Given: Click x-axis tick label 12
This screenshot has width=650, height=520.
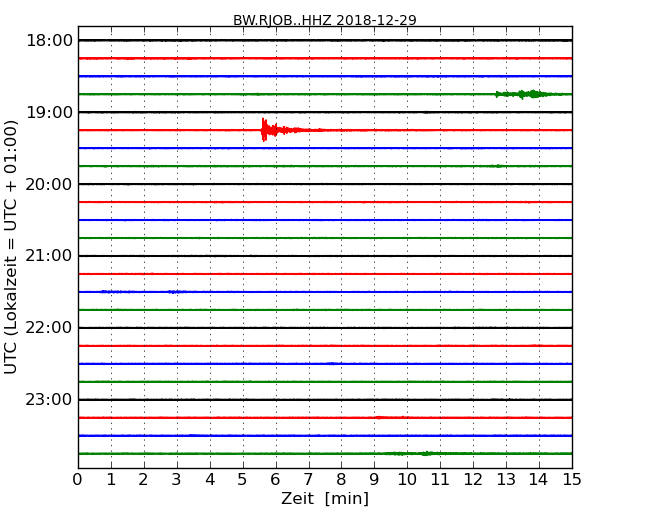Looking at the screenshot, I should click(473, 480).
